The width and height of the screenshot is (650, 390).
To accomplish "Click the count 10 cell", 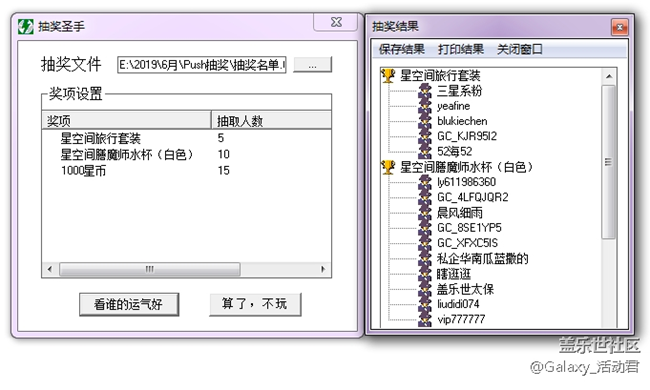I will coord(223,155).
